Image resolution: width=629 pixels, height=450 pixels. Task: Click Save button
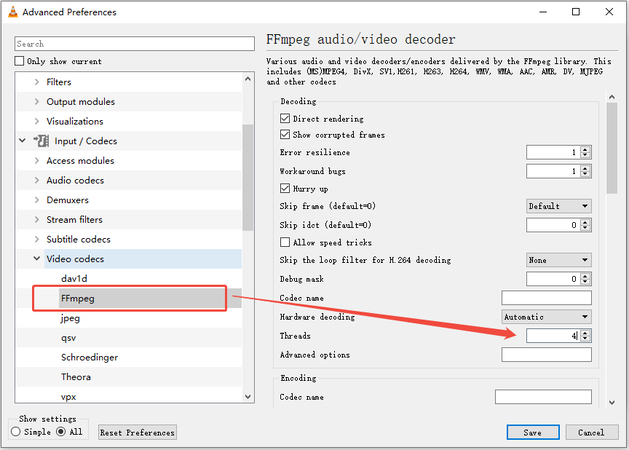click(x=533, y=432)
